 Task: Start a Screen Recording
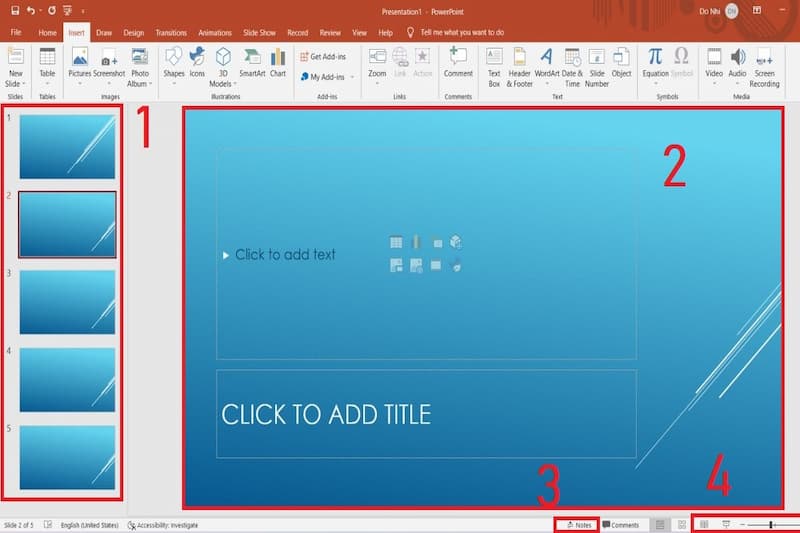point(764,67)
